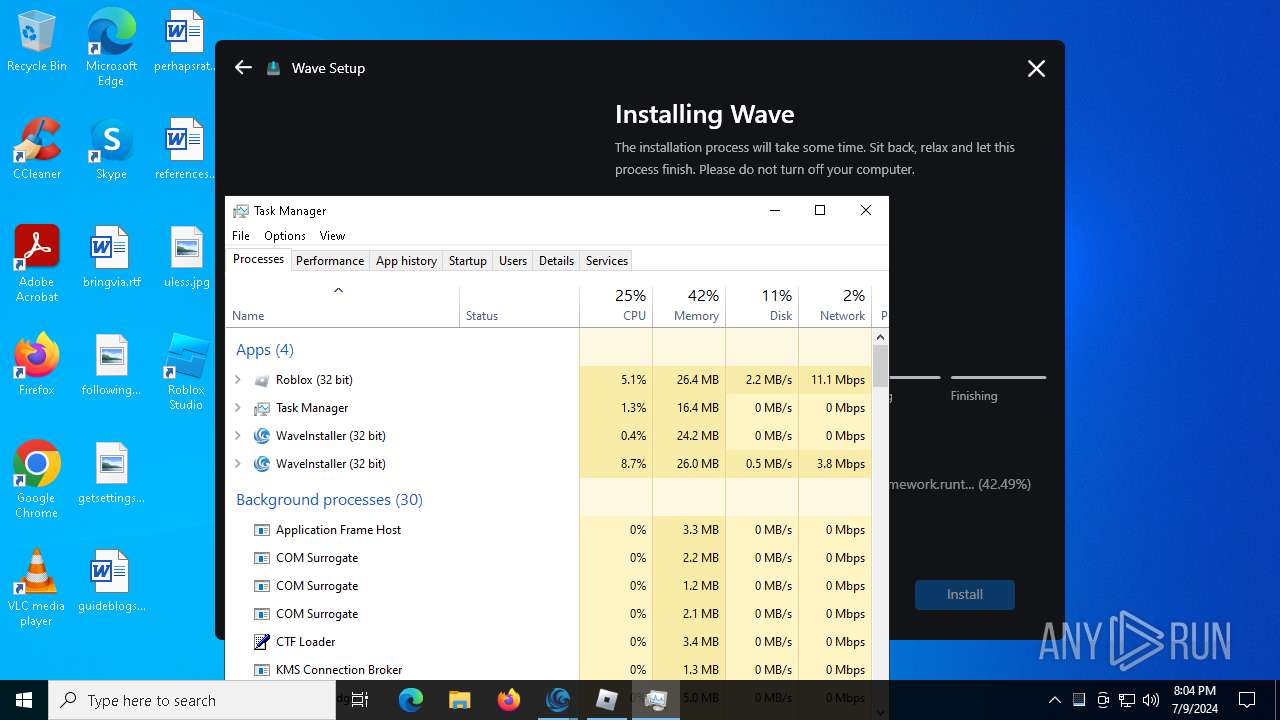Open the File menu in Task Manager
1280x720 pixels.
point(241,236)
